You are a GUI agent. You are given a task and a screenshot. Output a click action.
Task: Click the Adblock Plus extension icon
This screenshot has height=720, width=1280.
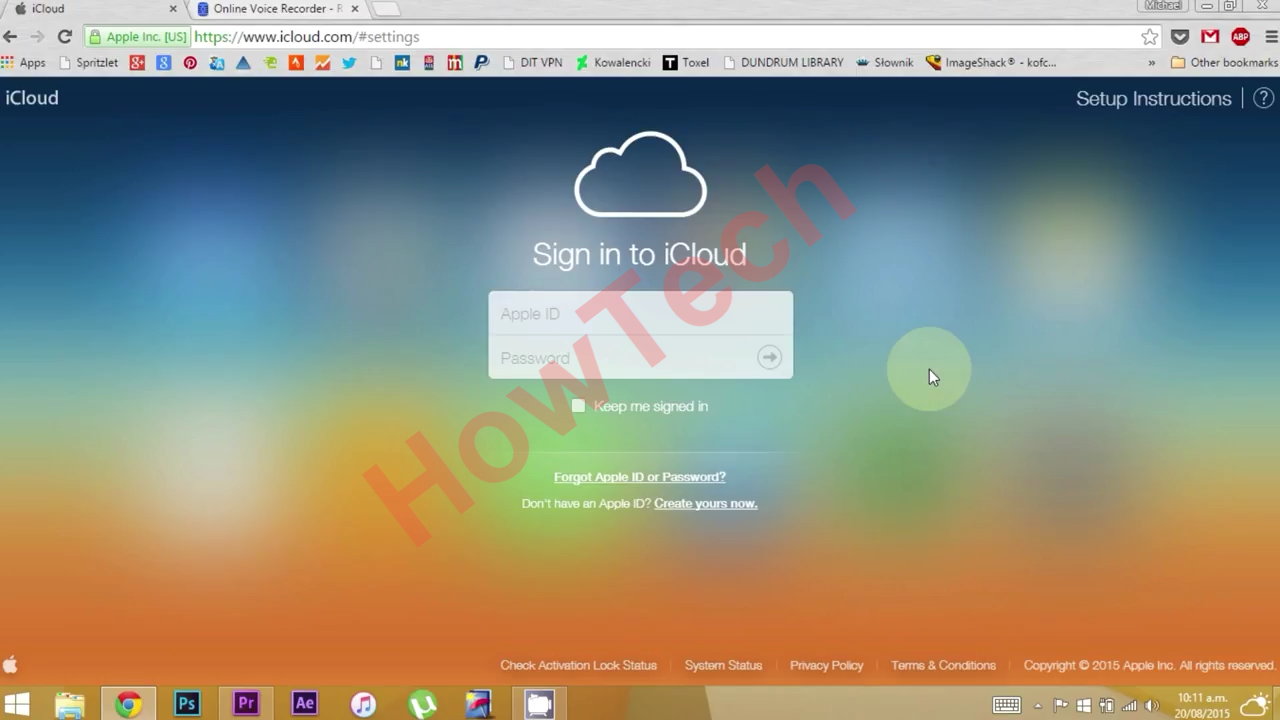click(x=1241, y=37)
